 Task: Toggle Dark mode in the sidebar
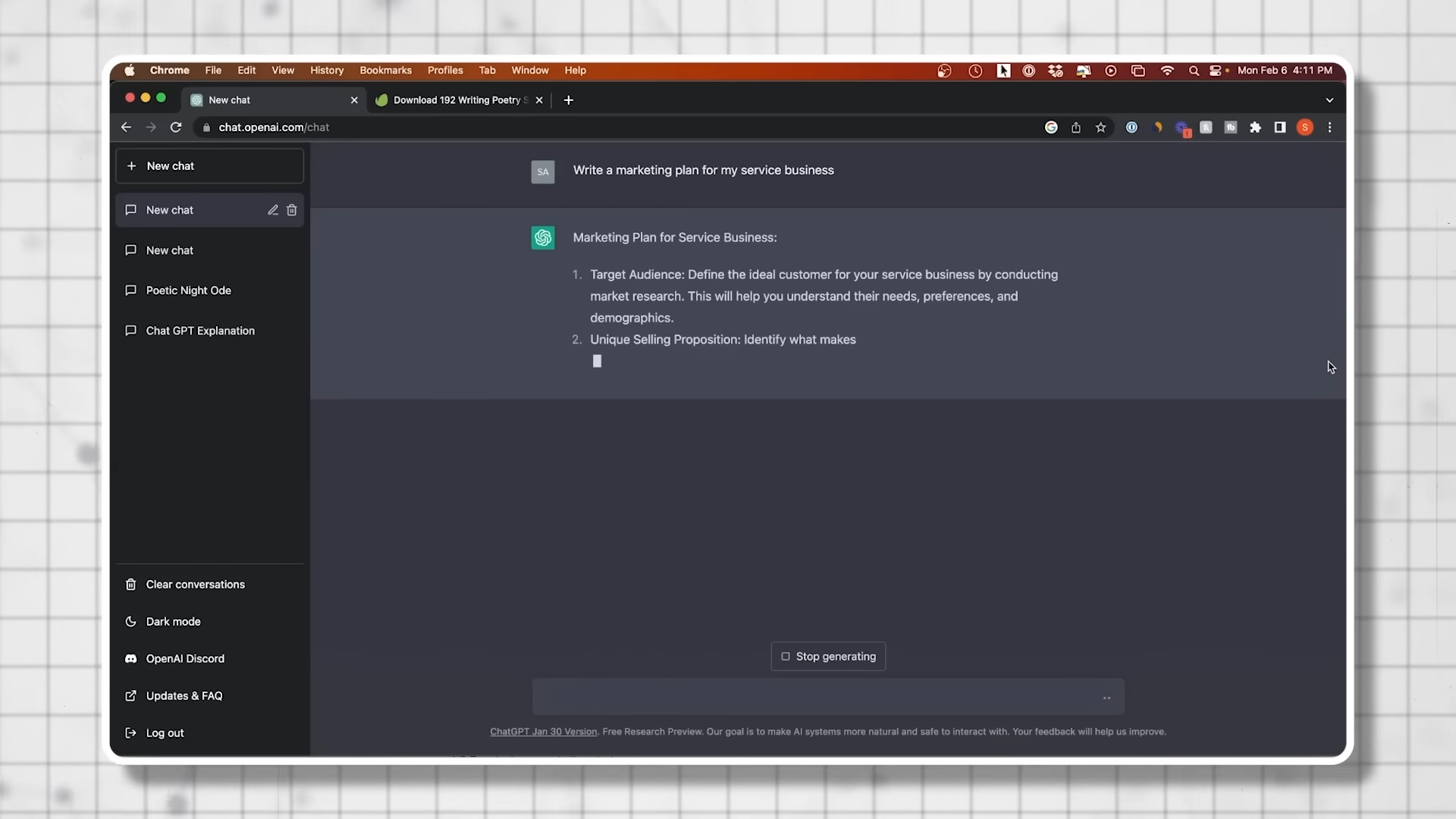tap(173, 622)
